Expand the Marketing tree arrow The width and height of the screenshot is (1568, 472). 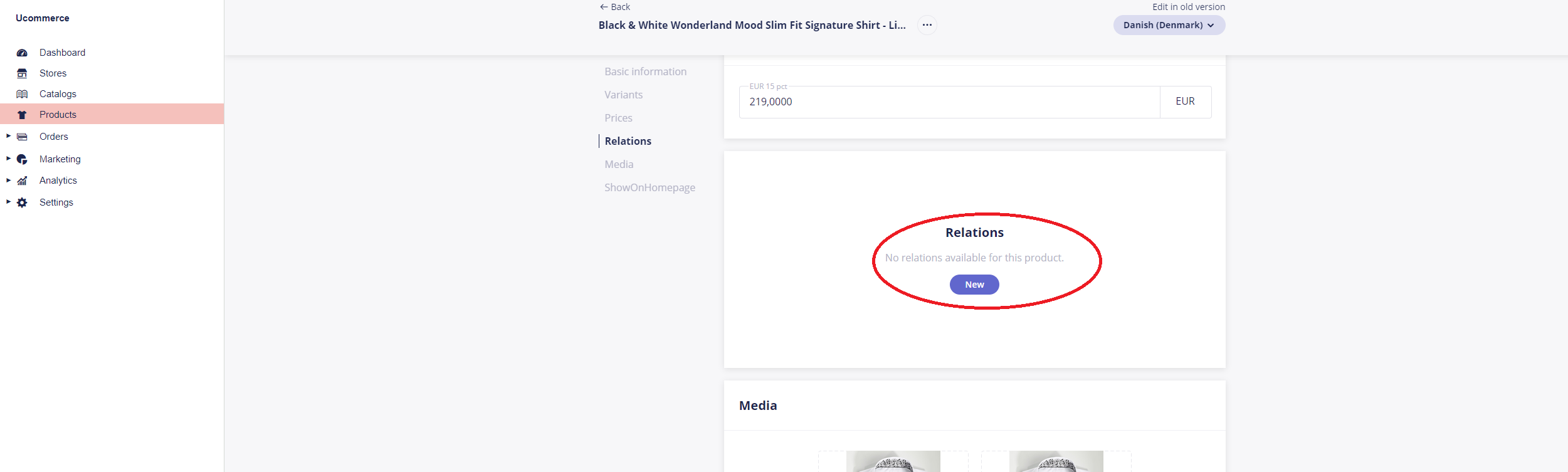pos(8,159)
